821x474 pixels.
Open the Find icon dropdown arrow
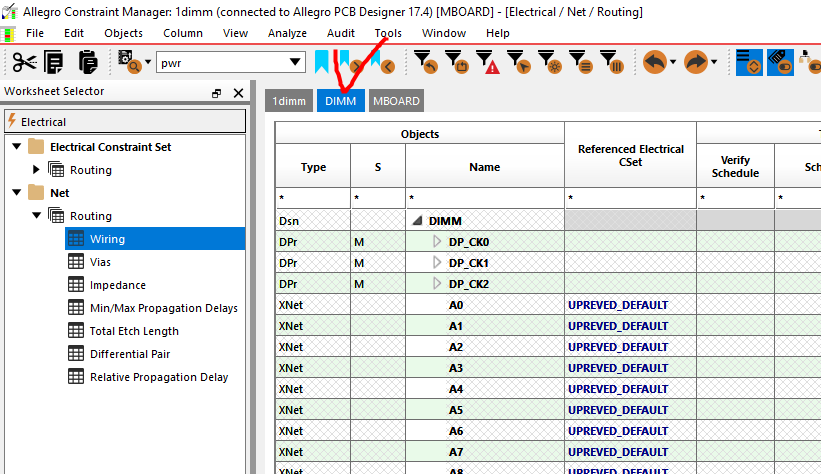point(148,62)
